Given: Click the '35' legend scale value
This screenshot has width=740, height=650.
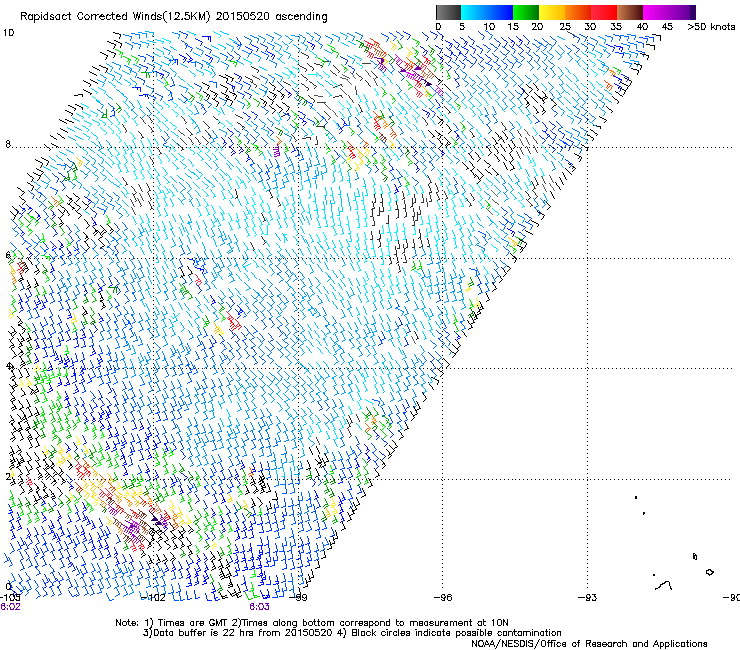Looking at the screenshot, I should click(x=616, y=27).
